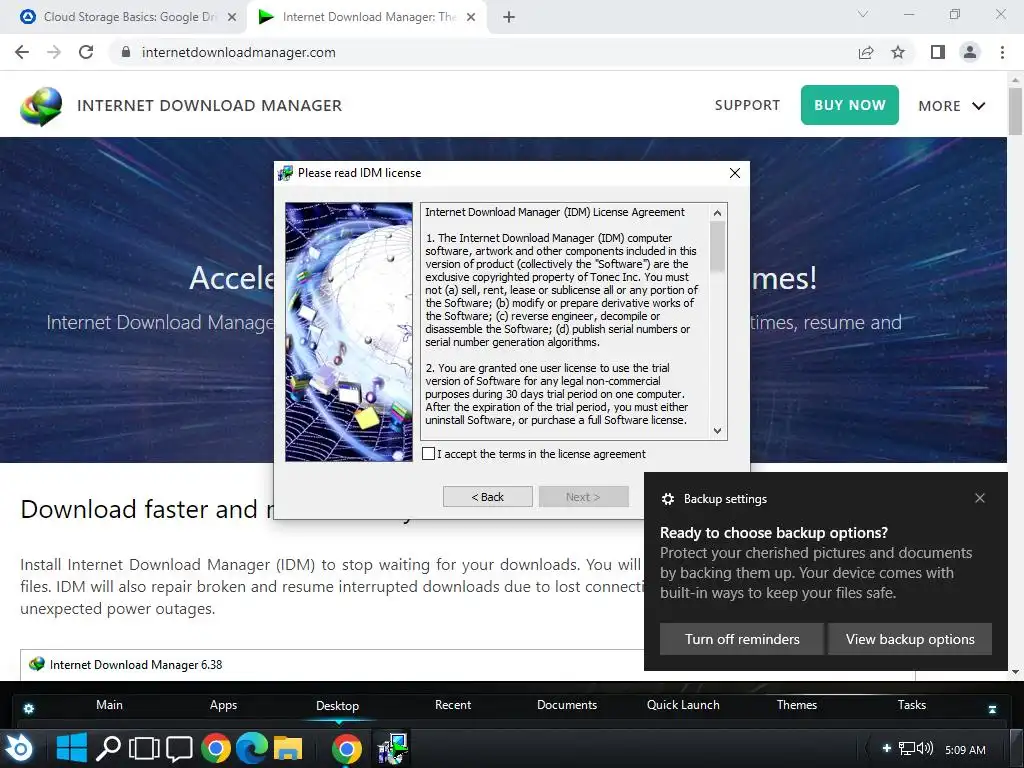Click the network icon in system tray
The image size is (1024, 768).
coord(907,748)
